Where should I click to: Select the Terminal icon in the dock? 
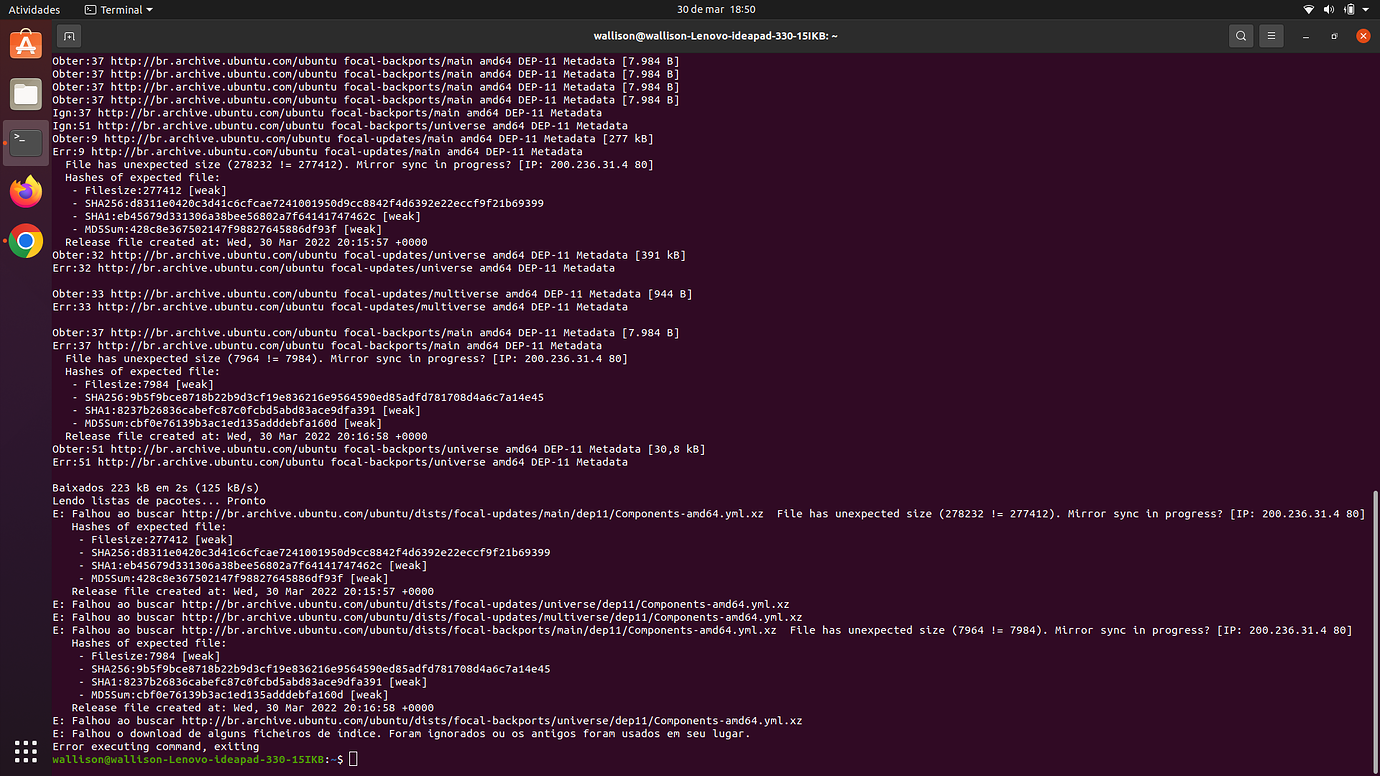coord(26,143)
